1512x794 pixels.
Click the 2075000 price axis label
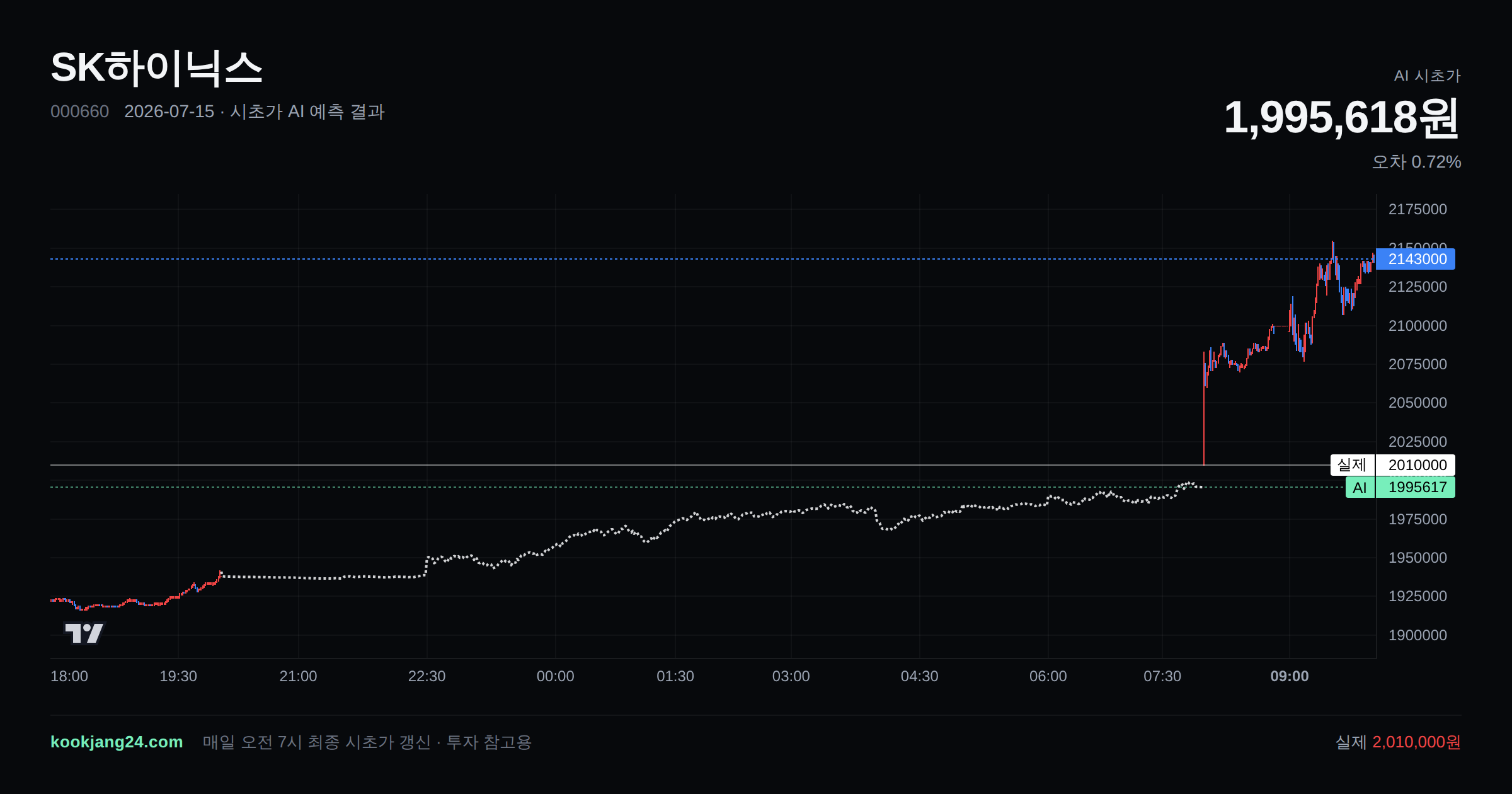click(x=1417, y=364)
